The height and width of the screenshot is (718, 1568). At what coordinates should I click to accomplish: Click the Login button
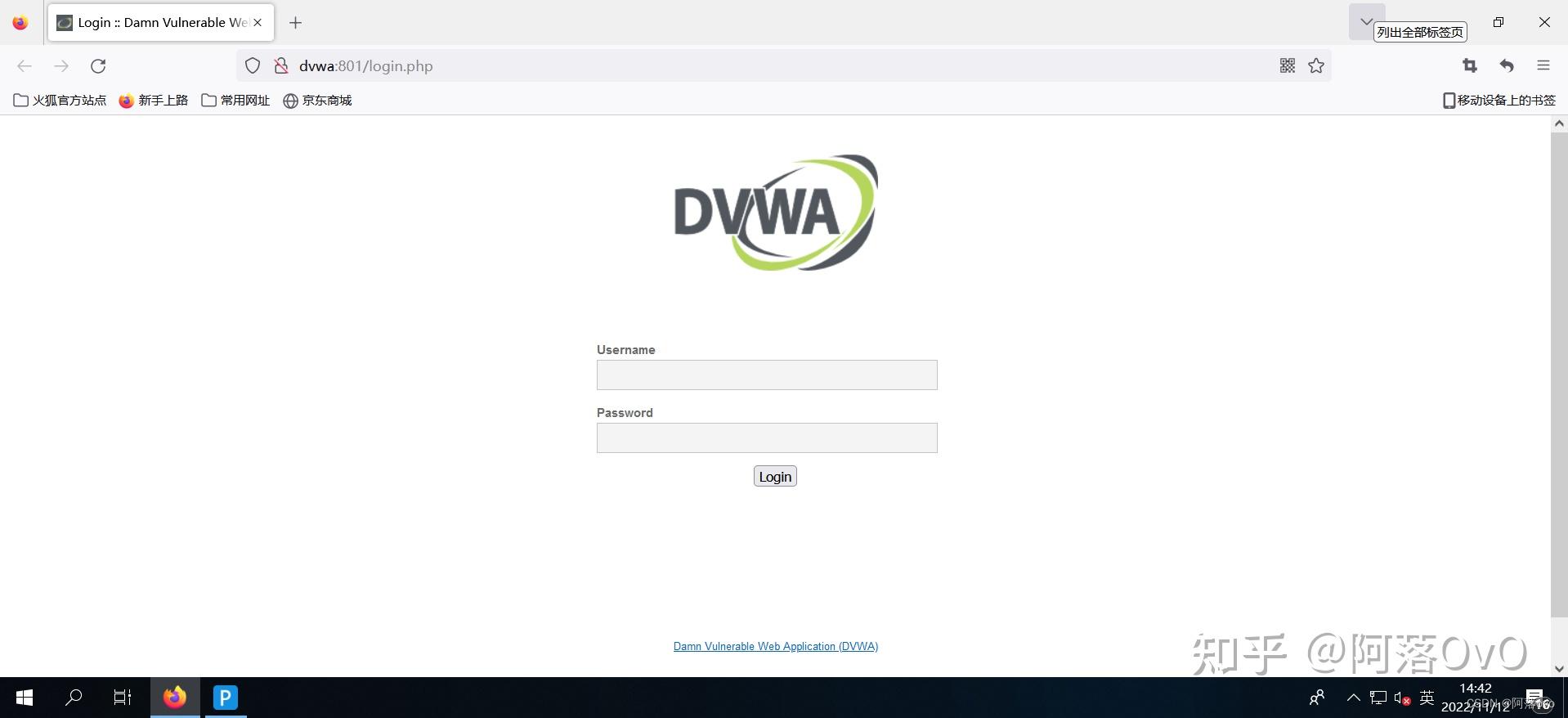pos(775,477)
